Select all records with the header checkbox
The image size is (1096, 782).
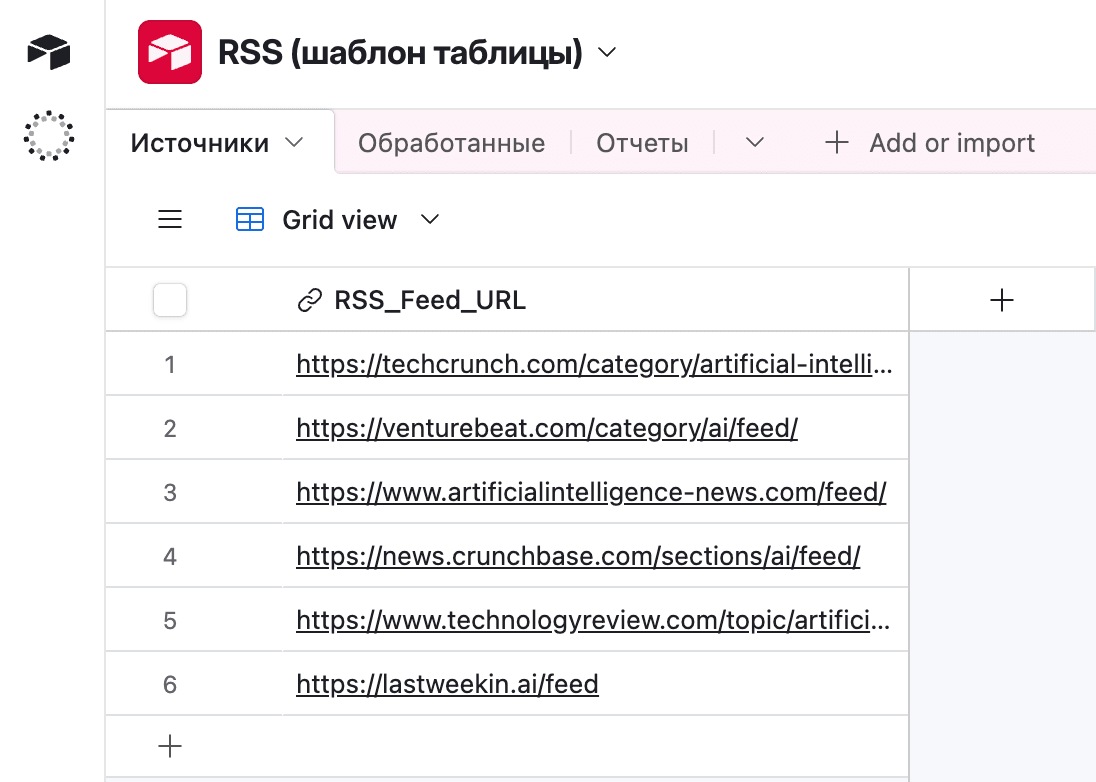tap(170, 298)
